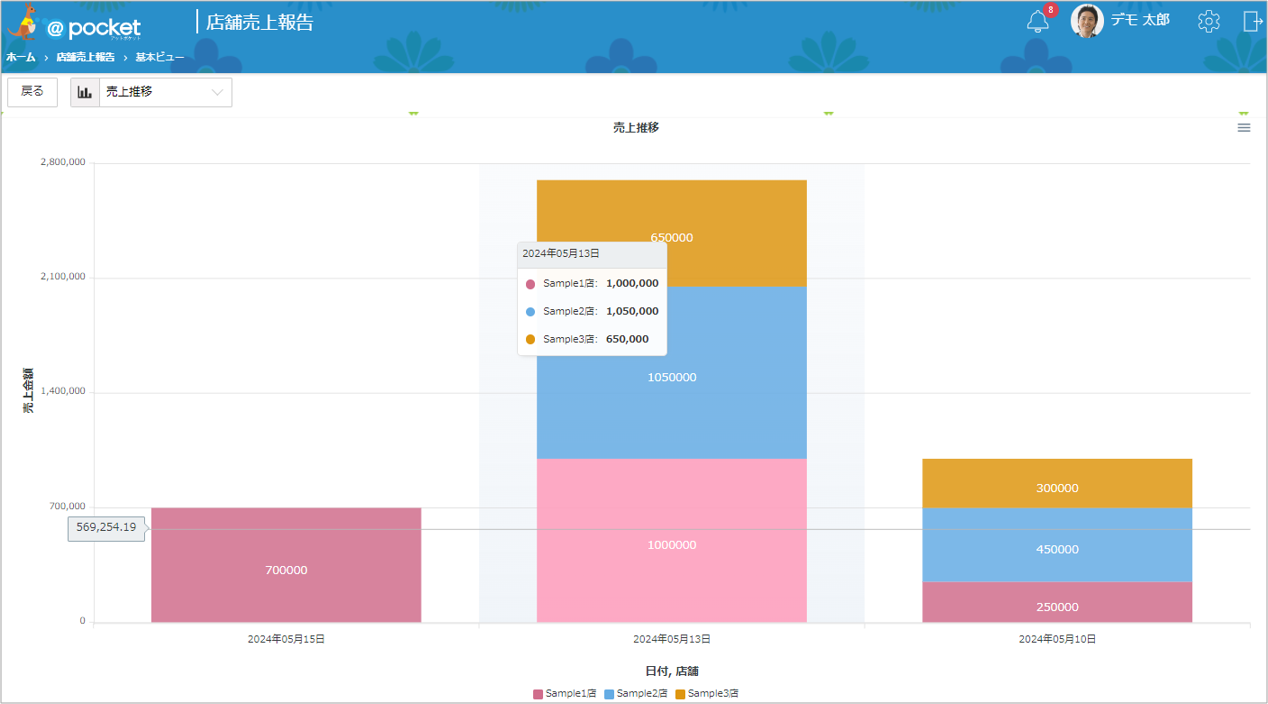Click the 戻る button
The width and height of the screenshot is (1268, 704).
32,92
